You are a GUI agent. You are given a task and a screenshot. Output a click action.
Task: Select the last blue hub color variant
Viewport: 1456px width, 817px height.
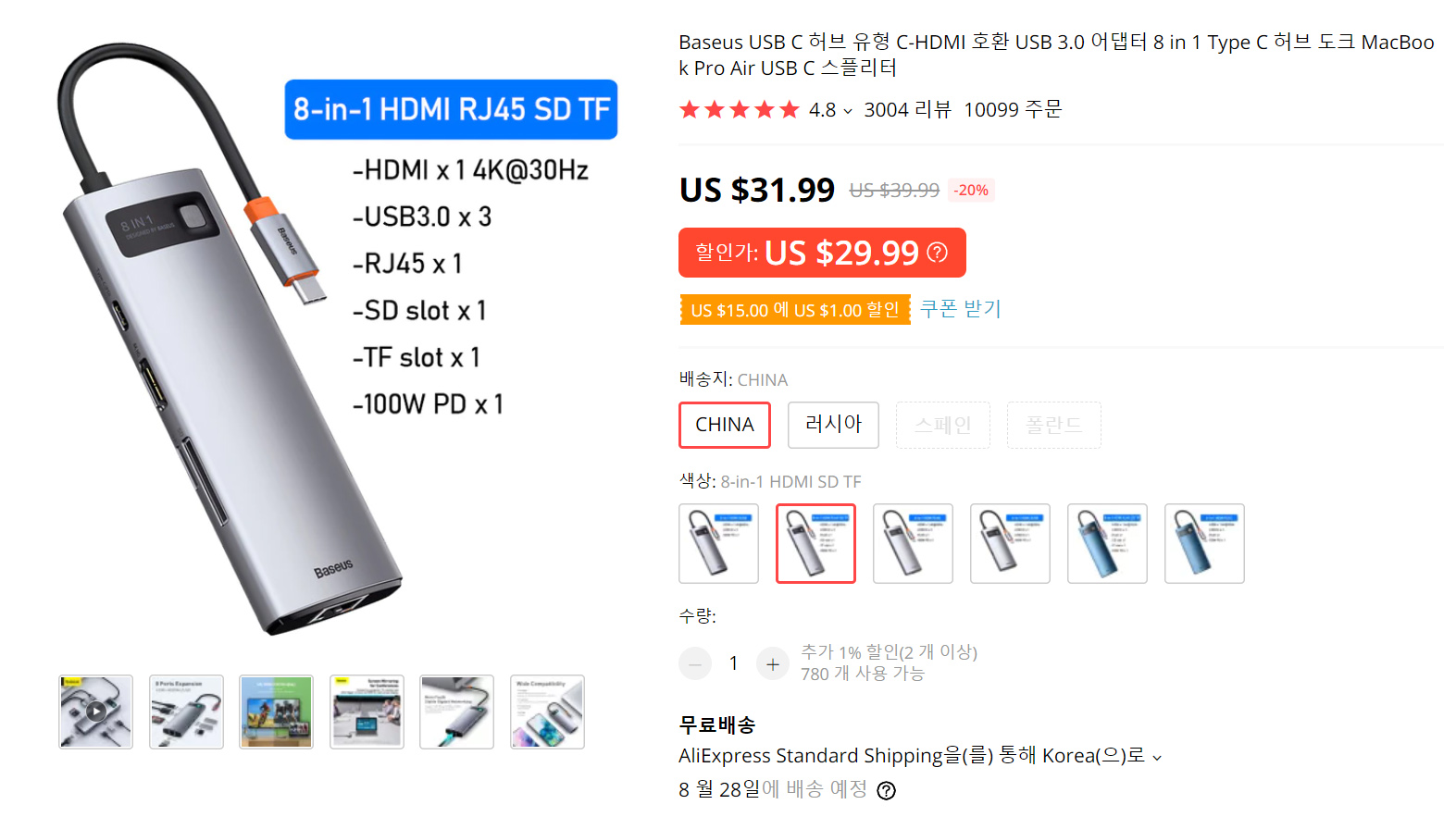[x=1204, y=543]
